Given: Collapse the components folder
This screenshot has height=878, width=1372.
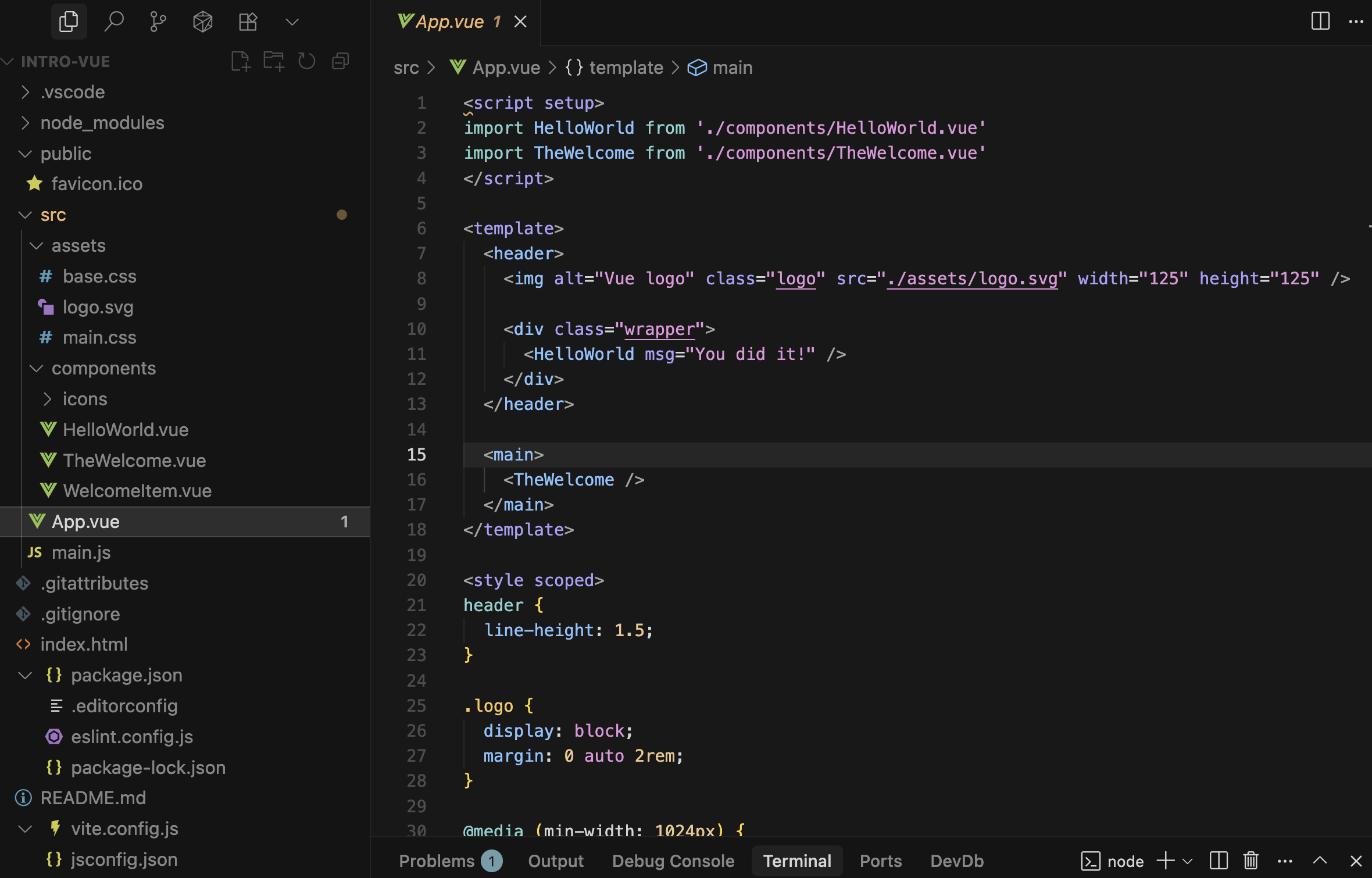Looking at the screenshot, I should tap(36, 368).
